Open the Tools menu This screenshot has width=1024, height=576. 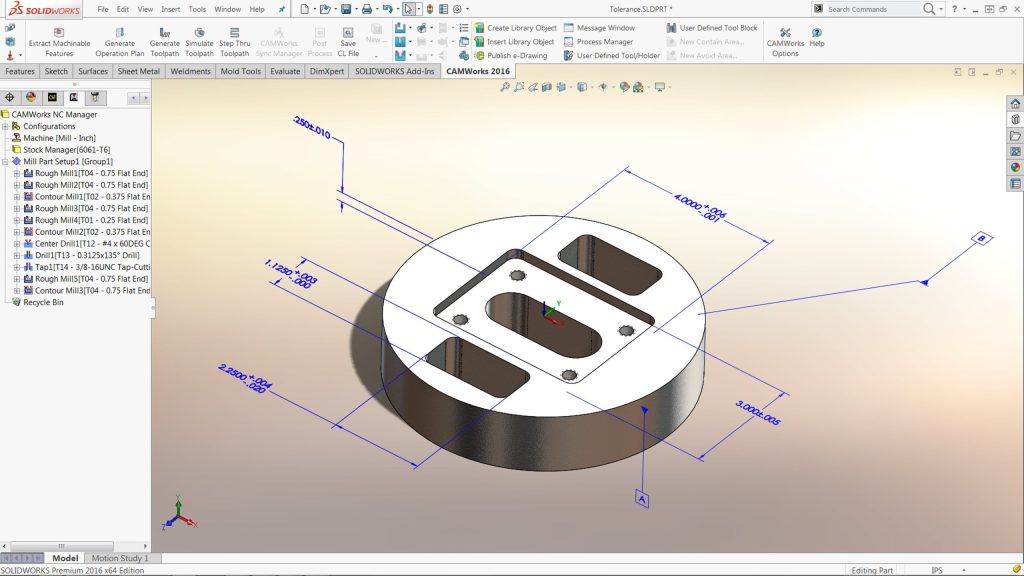coord(197,9)
